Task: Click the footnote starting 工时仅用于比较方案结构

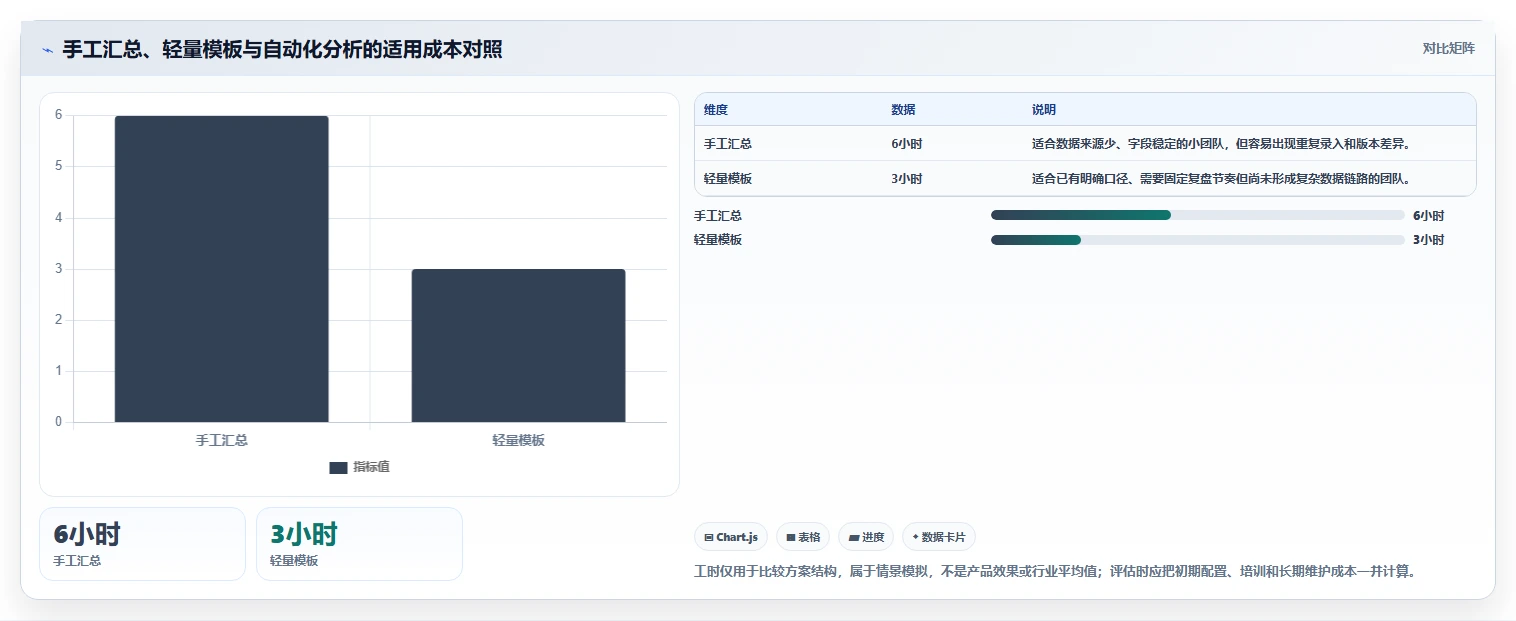Action: click(x=1055, y=572)
